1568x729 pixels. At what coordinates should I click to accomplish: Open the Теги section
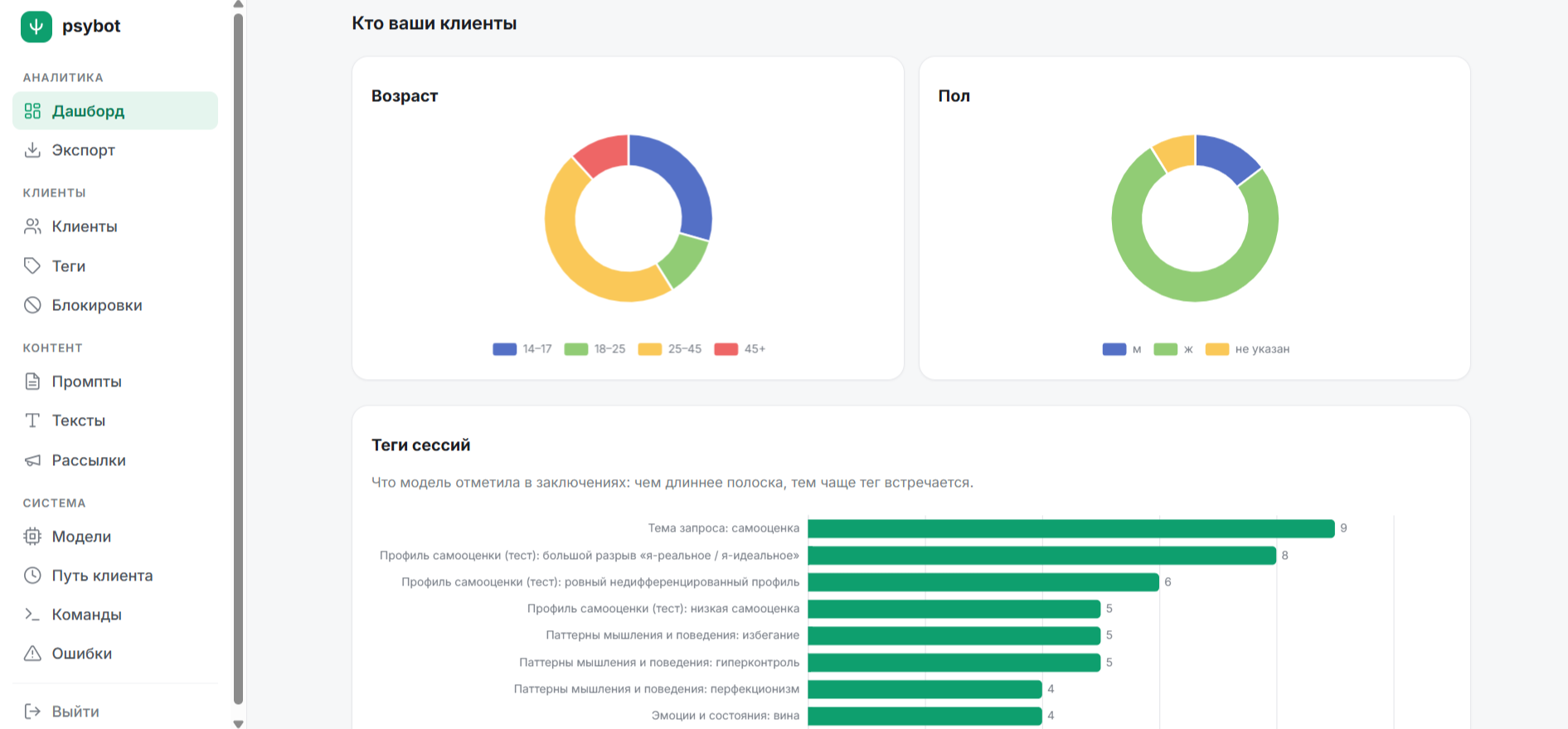click(115, 266)
